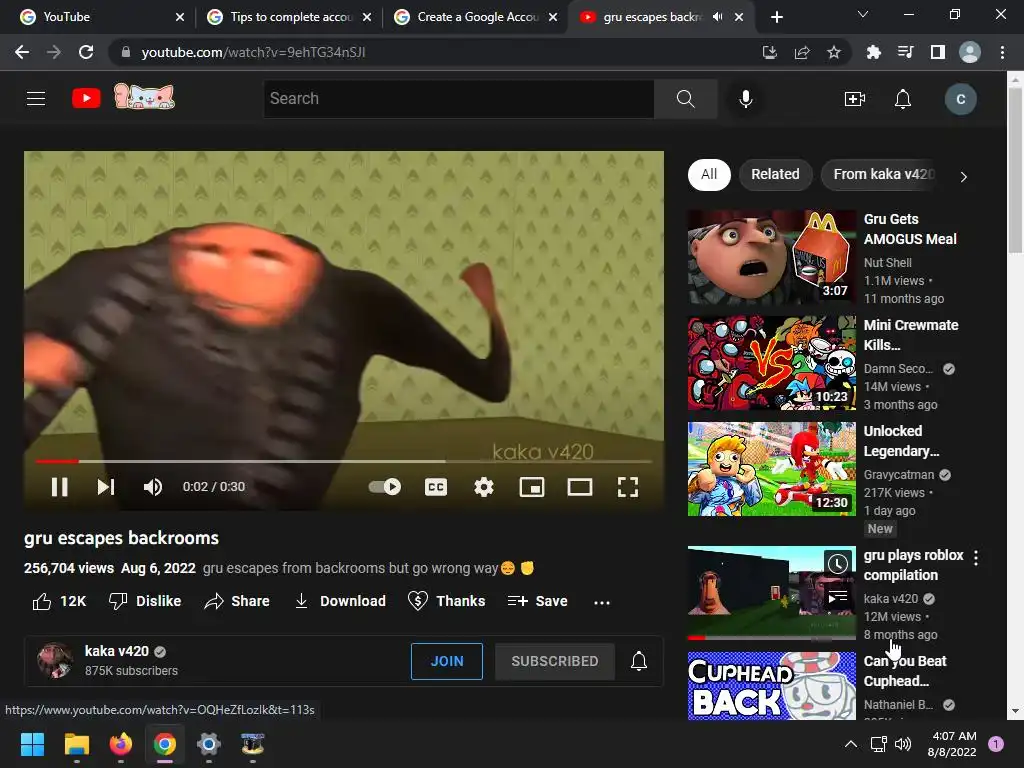The width and height of the screenshot is (1024, 768).
Task: Click the search magnifier button
Action: pos(685,99)
